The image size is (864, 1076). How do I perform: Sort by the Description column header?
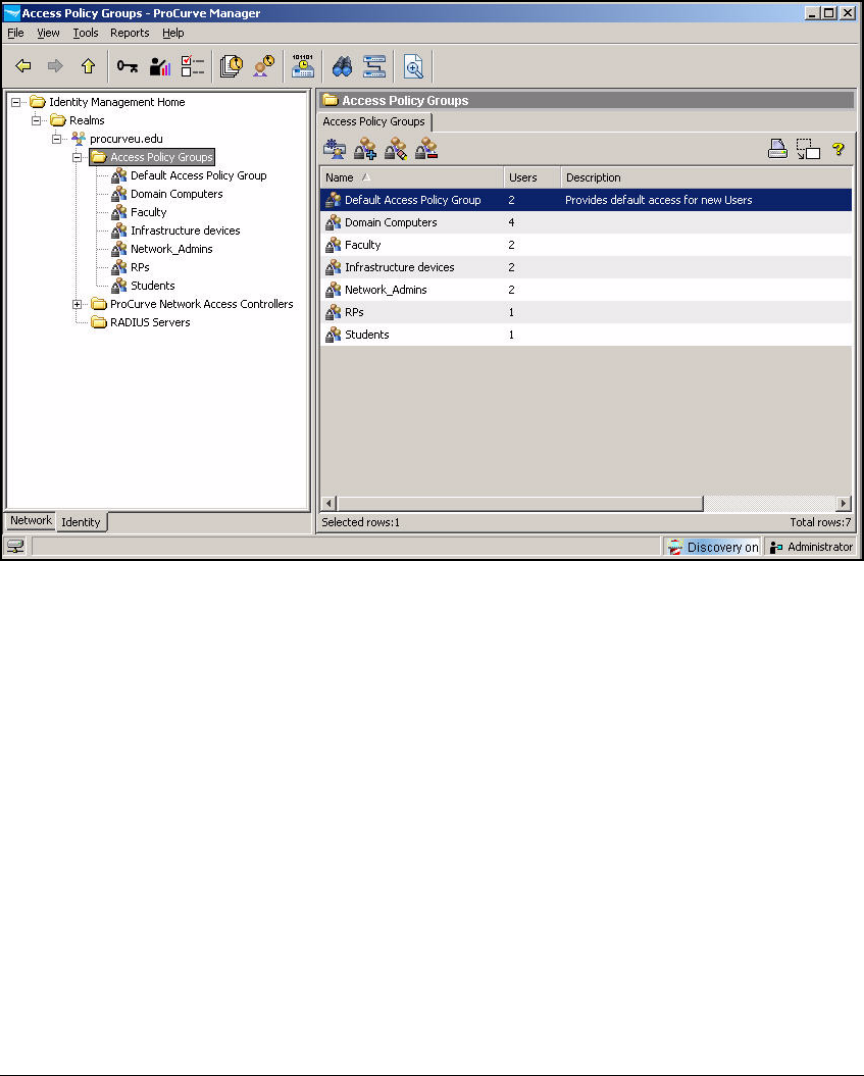(x=706, y=177)
